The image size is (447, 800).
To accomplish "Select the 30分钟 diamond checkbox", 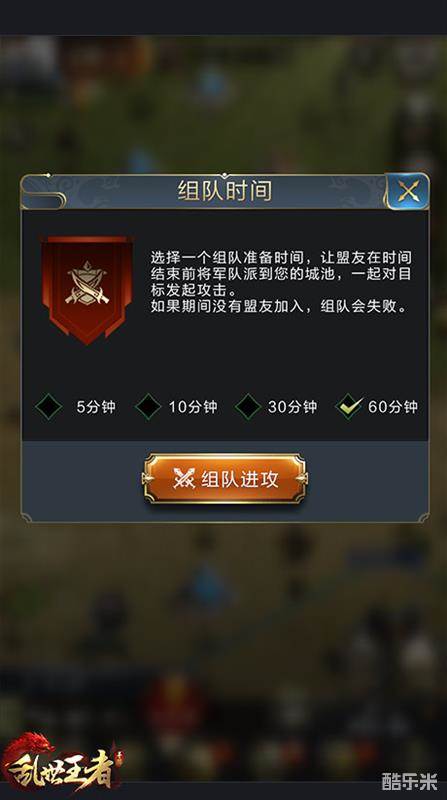I will tap(248, 407).
